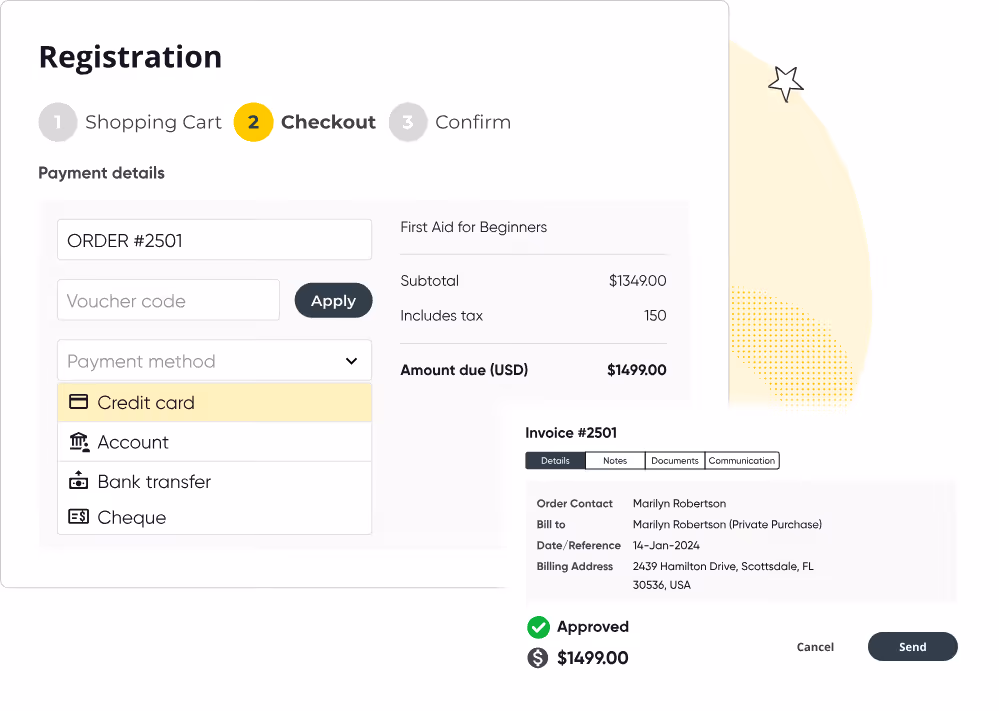The width and height of the screenshot is (999, 711).
Task: Select the Cheque payment icon
Action: coord(78,516)
